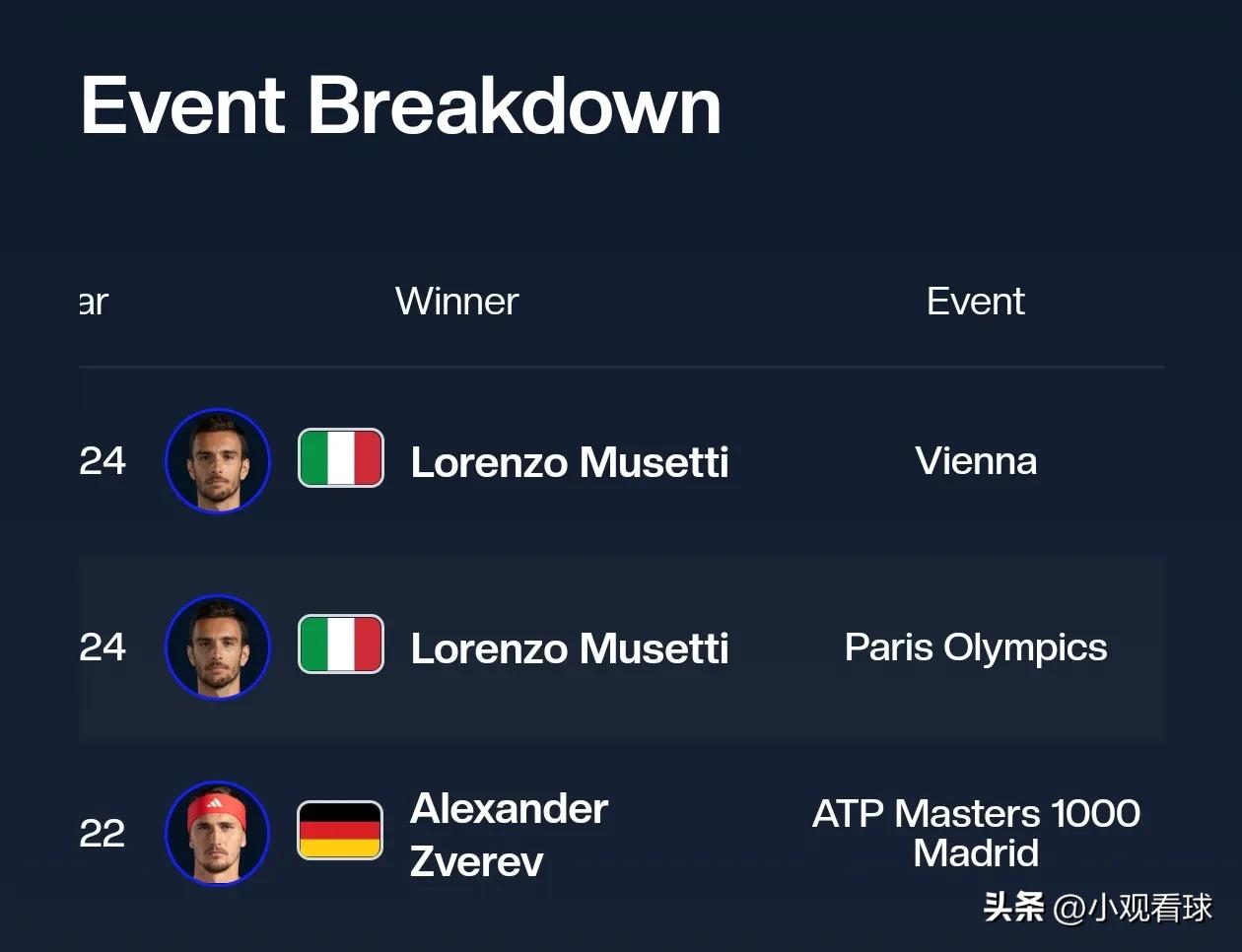This screenshot has height=952, width=1242.
Task: Click the Italian flag in Vienna row
Action: click(341, 458)
